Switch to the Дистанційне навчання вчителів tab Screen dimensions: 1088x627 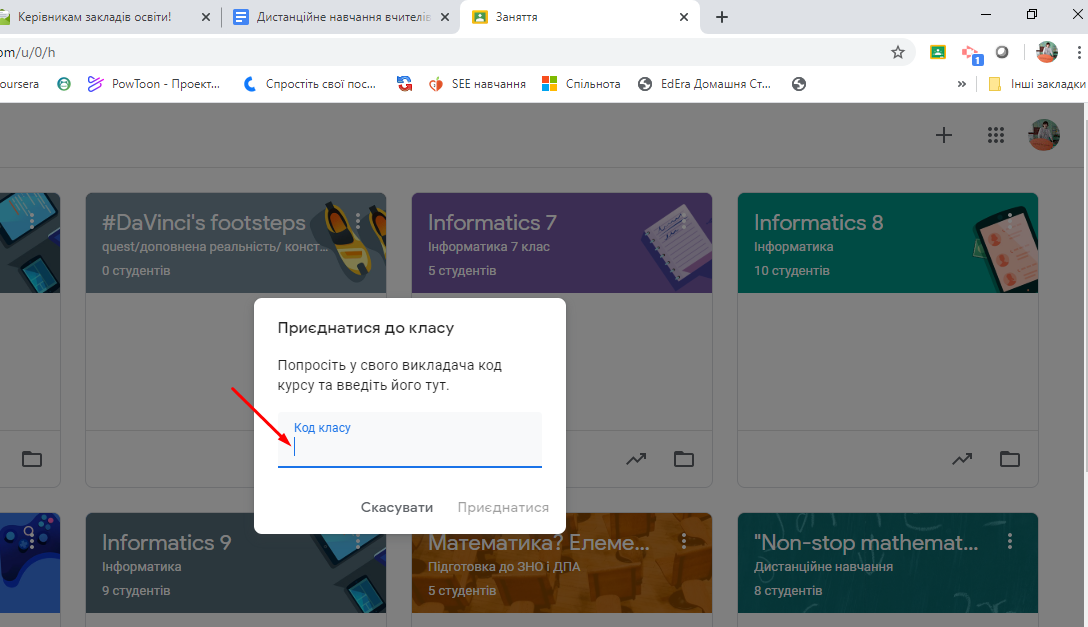point(341,17)
